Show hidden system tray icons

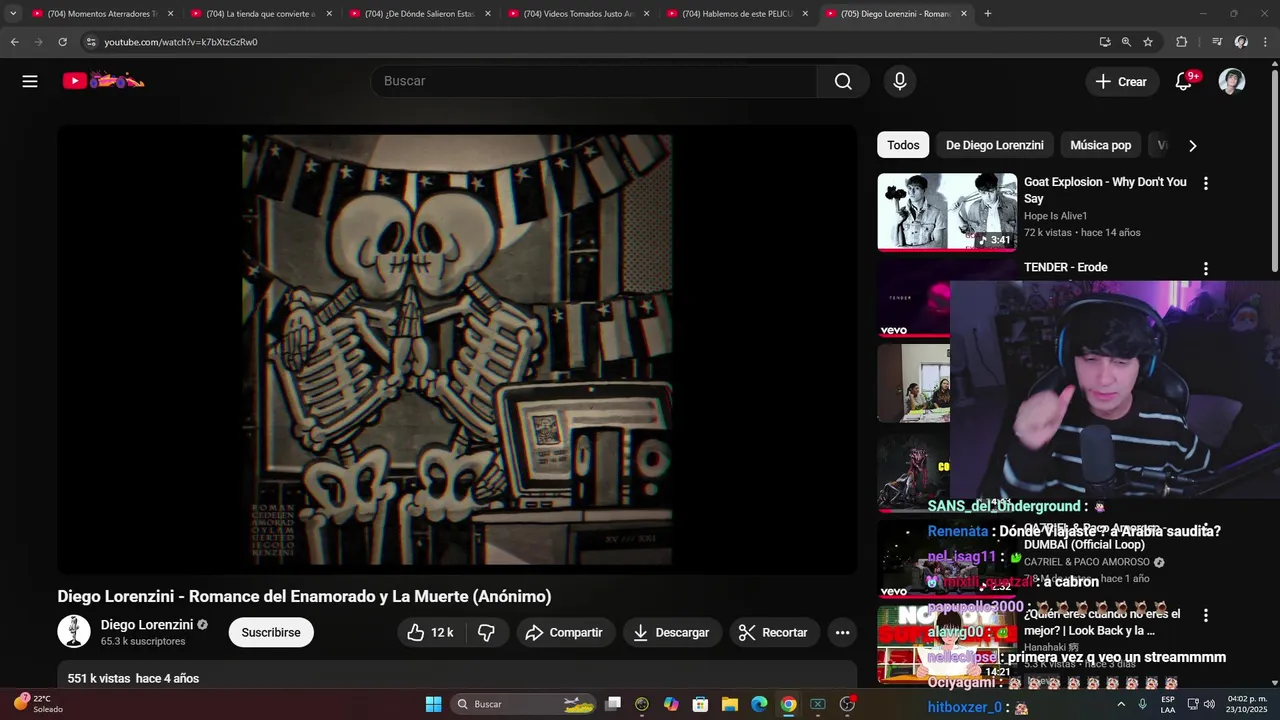tap(1121, 704)
